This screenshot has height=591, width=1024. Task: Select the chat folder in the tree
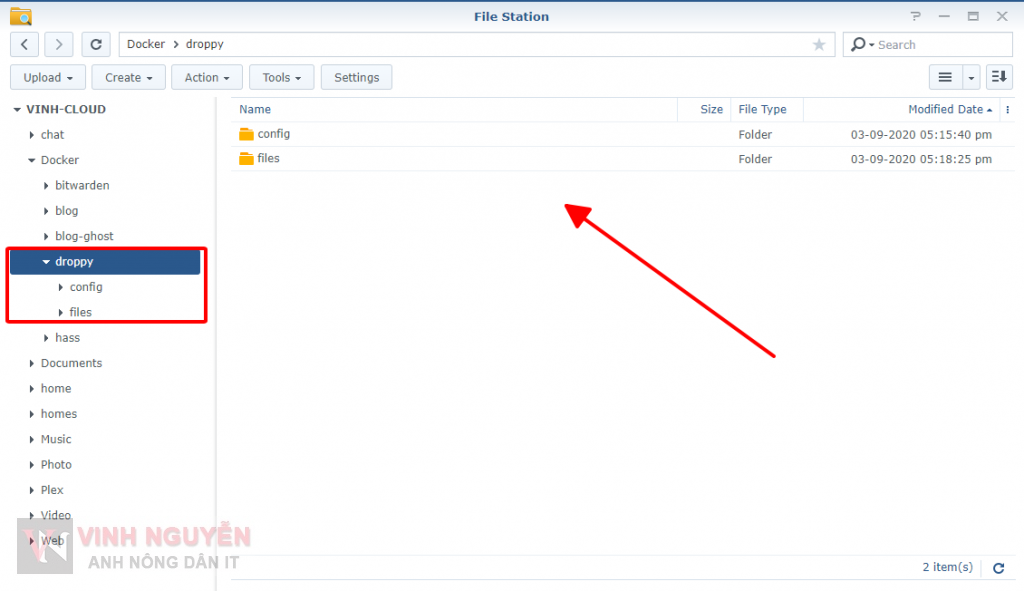pyautogui.click(x=52, y=135)
